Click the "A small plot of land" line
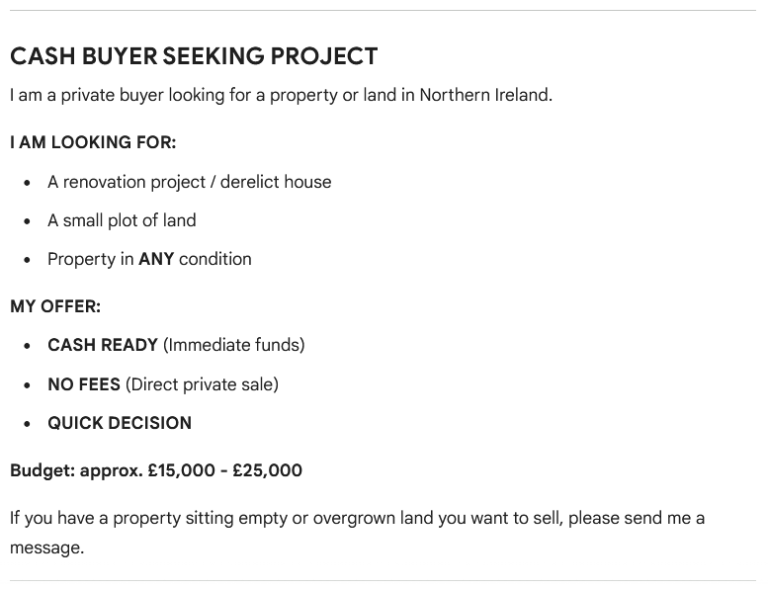This screenshot has height=589, width=768. pyautogui.click(x=122, y=220)
